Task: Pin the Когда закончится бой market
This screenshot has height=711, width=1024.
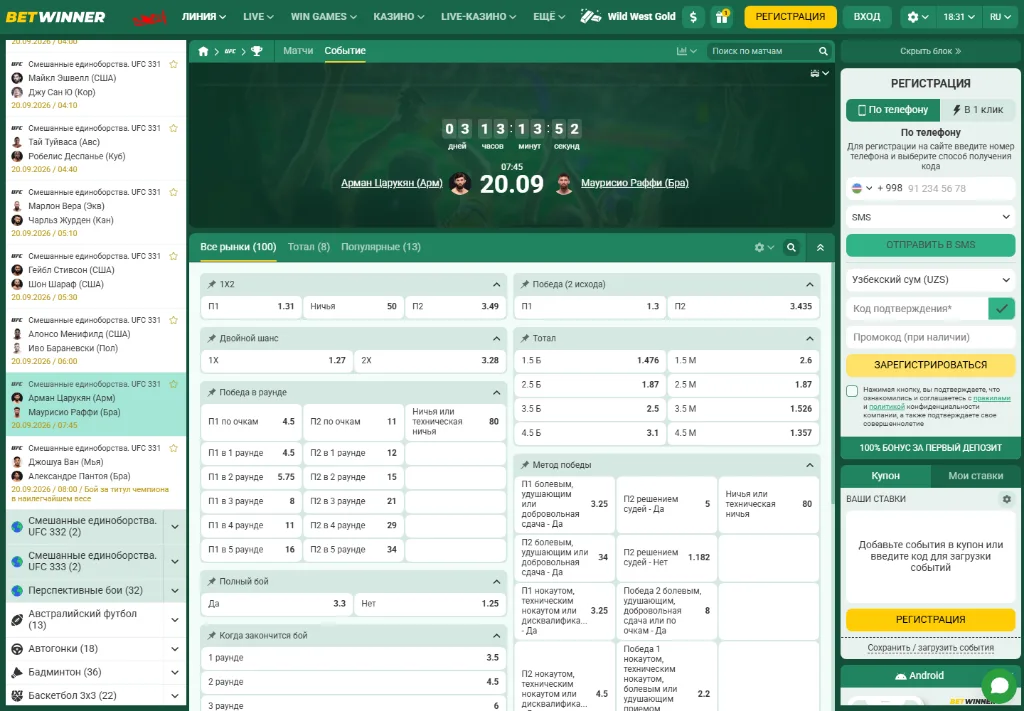Action: coord(212,635)
